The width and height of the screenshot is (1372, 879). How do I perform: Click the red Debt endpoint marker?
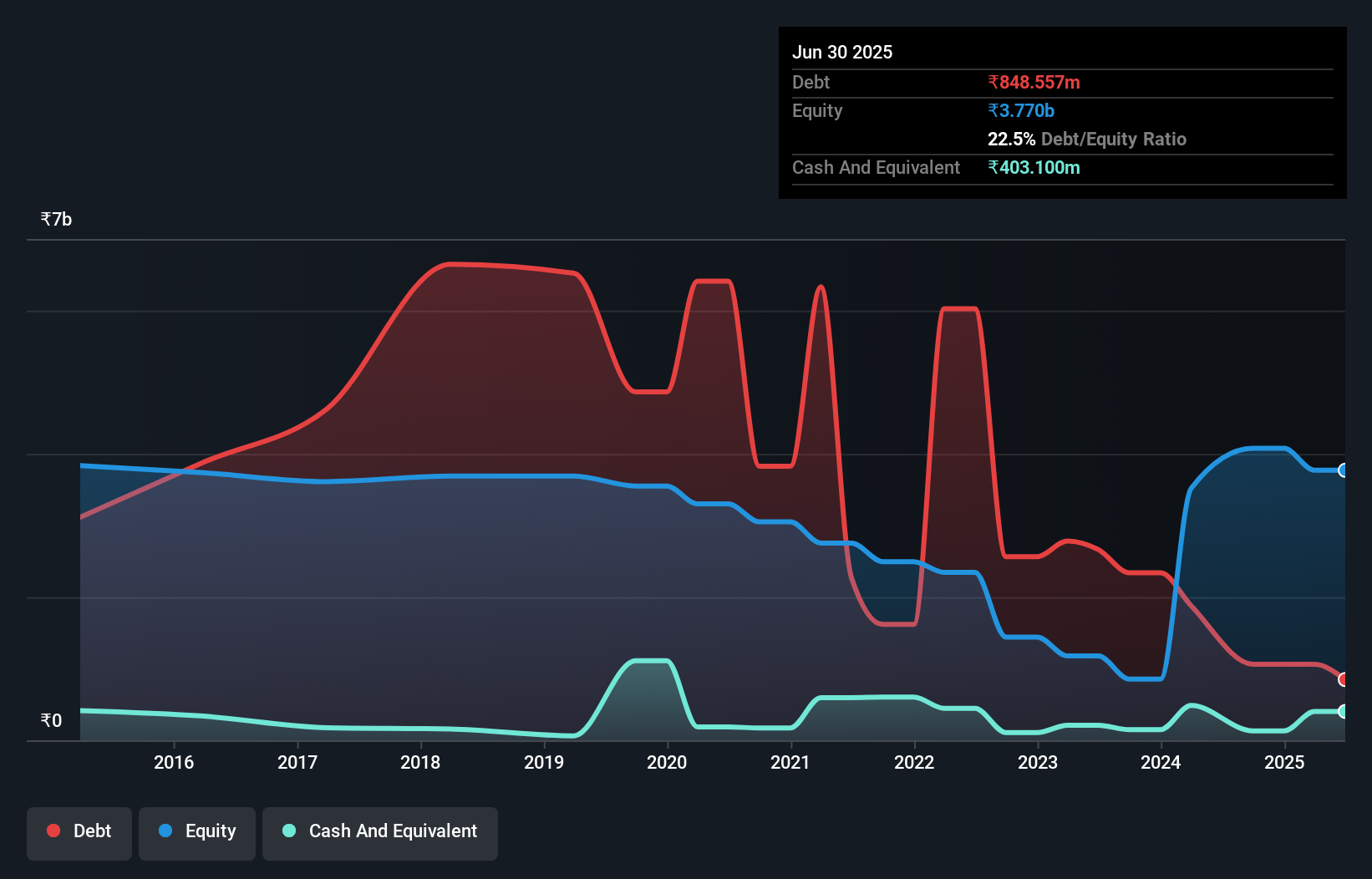[1344, 679]
